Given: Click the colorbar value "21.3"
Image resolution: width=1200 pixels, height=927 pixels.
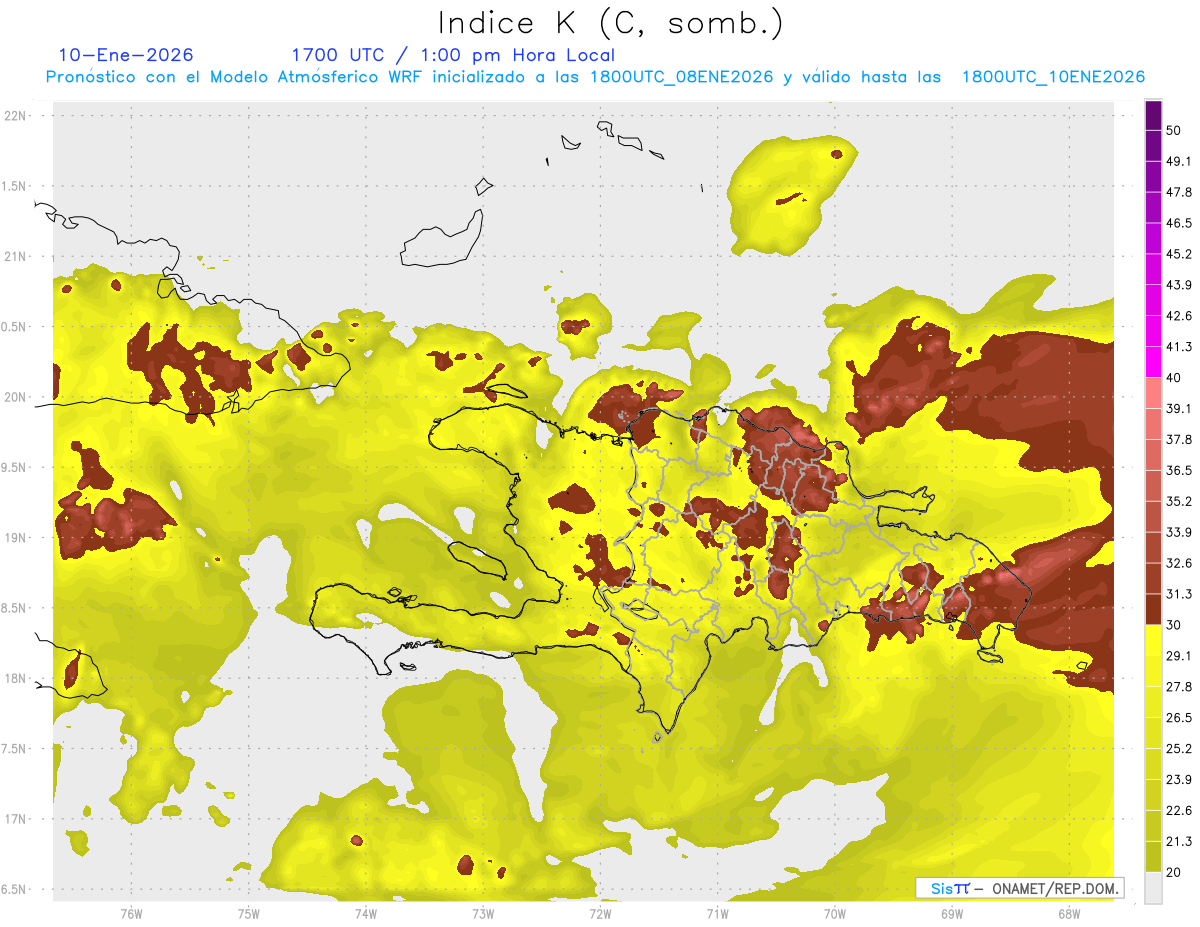Looking at the screenshot, I should pyautogui.click(x=1179, y=841).
